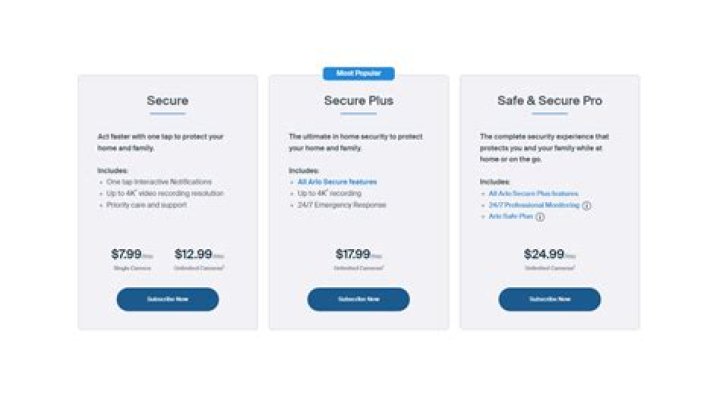Screen dimensions: 720x404
Task: Click the Secure Plus plan title
Action: [358, 101]
